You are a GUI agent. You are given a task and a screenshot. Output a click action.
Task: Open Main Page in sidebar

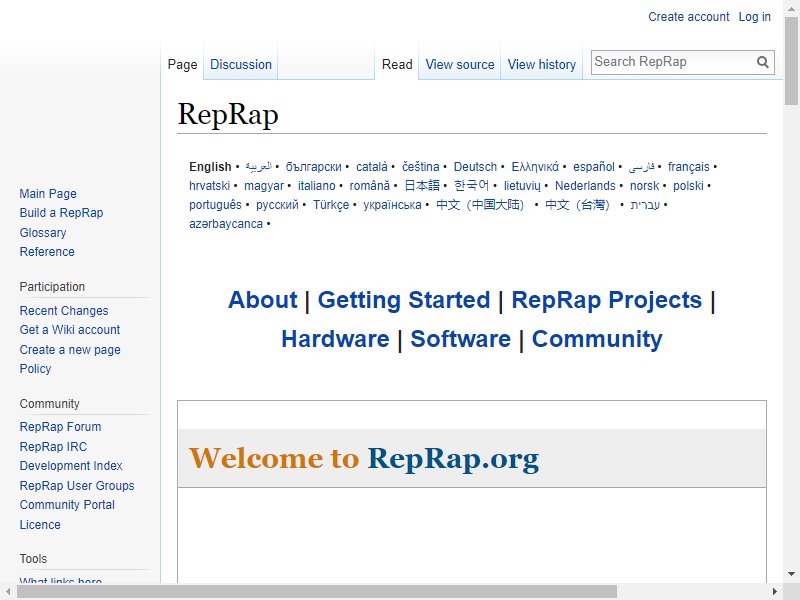coord(48,194)
